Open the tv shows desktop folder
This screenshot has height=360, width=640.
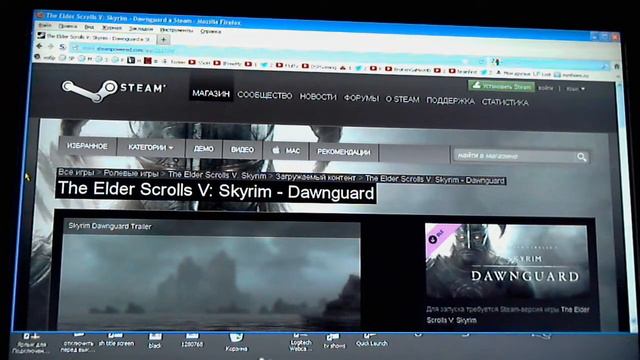click(334, 341)
